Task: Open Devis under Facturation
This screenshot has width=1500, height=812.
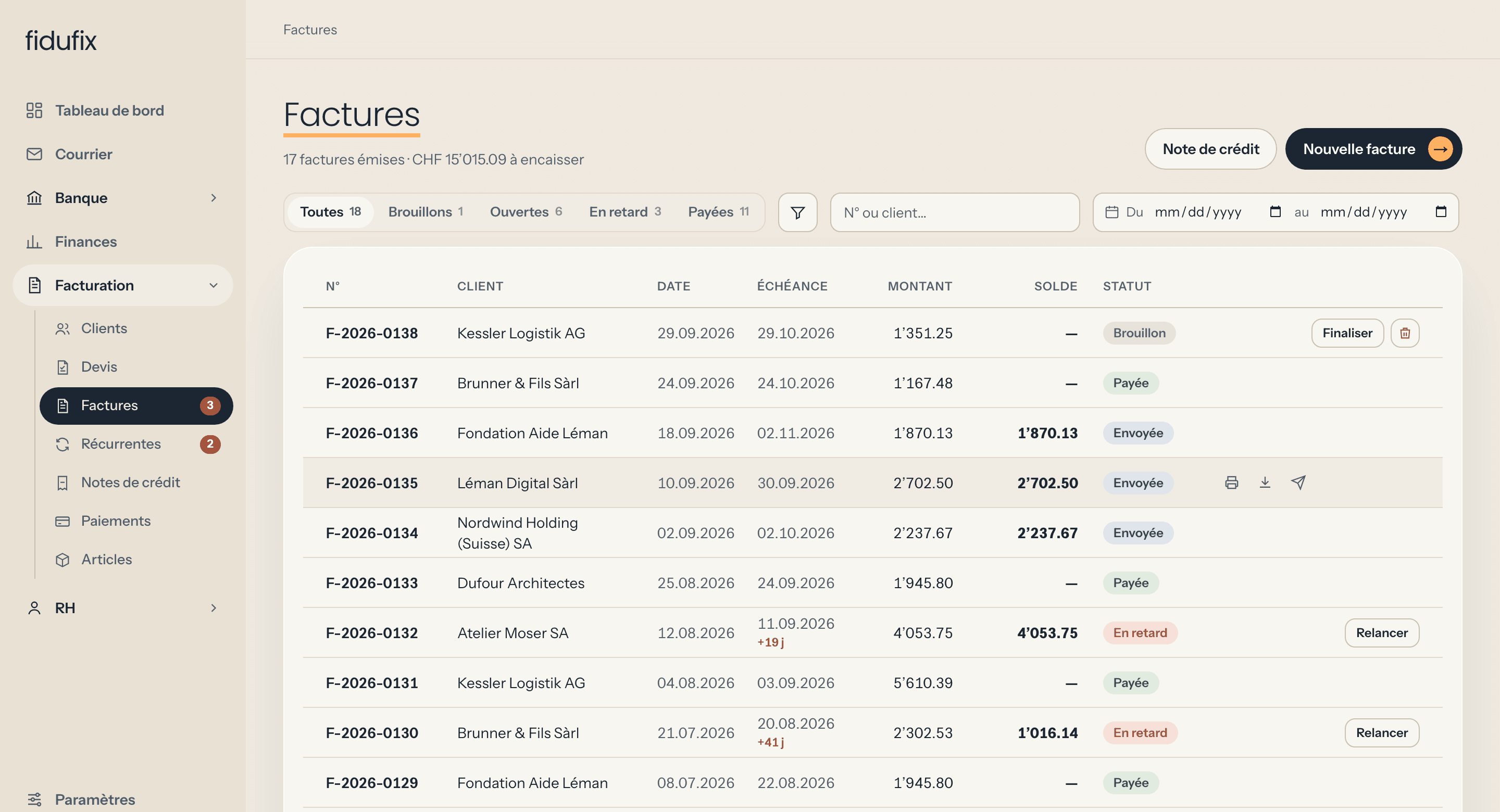Action: pyautogui.click(x=136, y=367)
